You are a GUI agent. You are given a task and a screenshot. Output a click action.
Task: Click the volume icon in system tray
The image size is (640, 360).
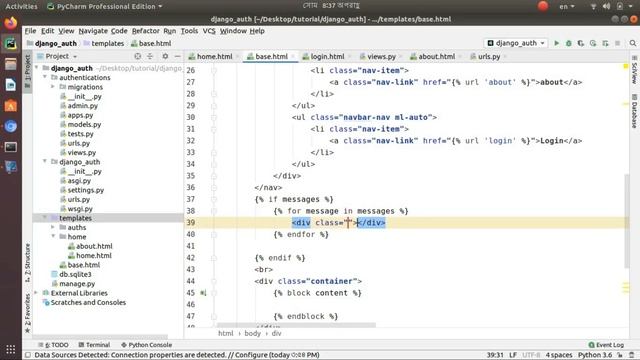point(606,6)
